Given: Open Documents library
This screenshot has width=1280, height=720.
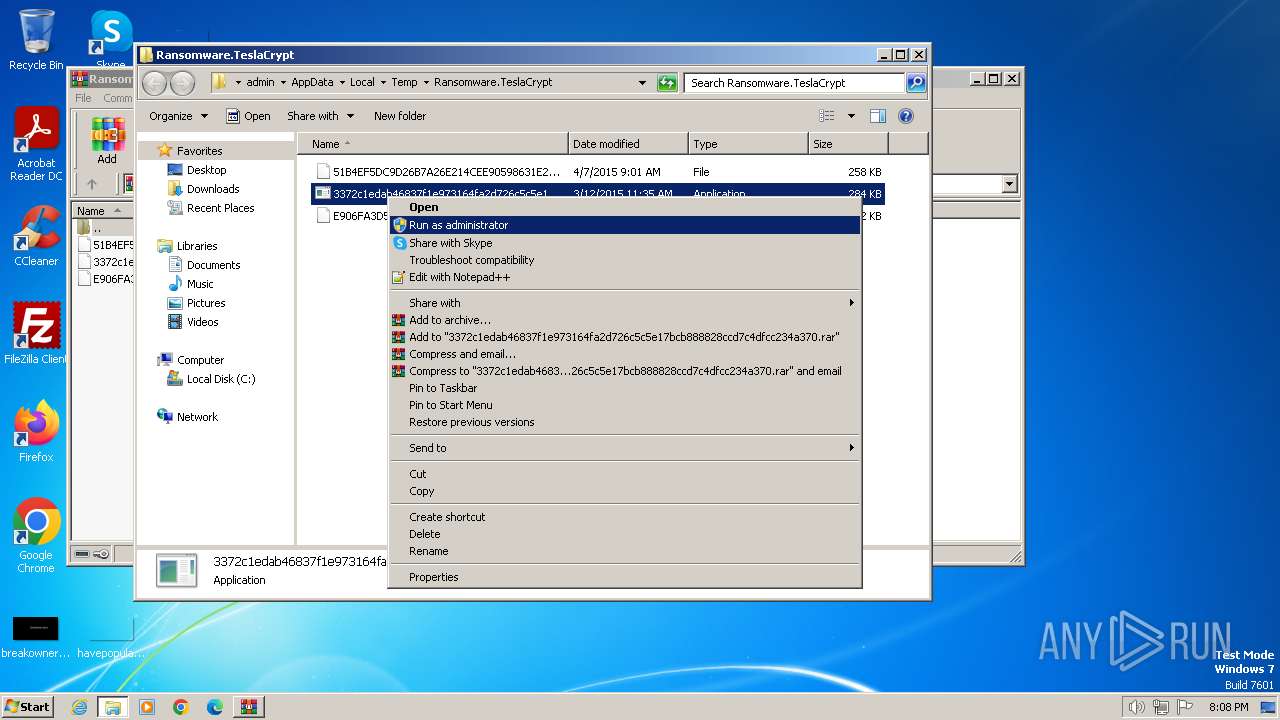Looking at the screenshot, I should coord(203,265).
